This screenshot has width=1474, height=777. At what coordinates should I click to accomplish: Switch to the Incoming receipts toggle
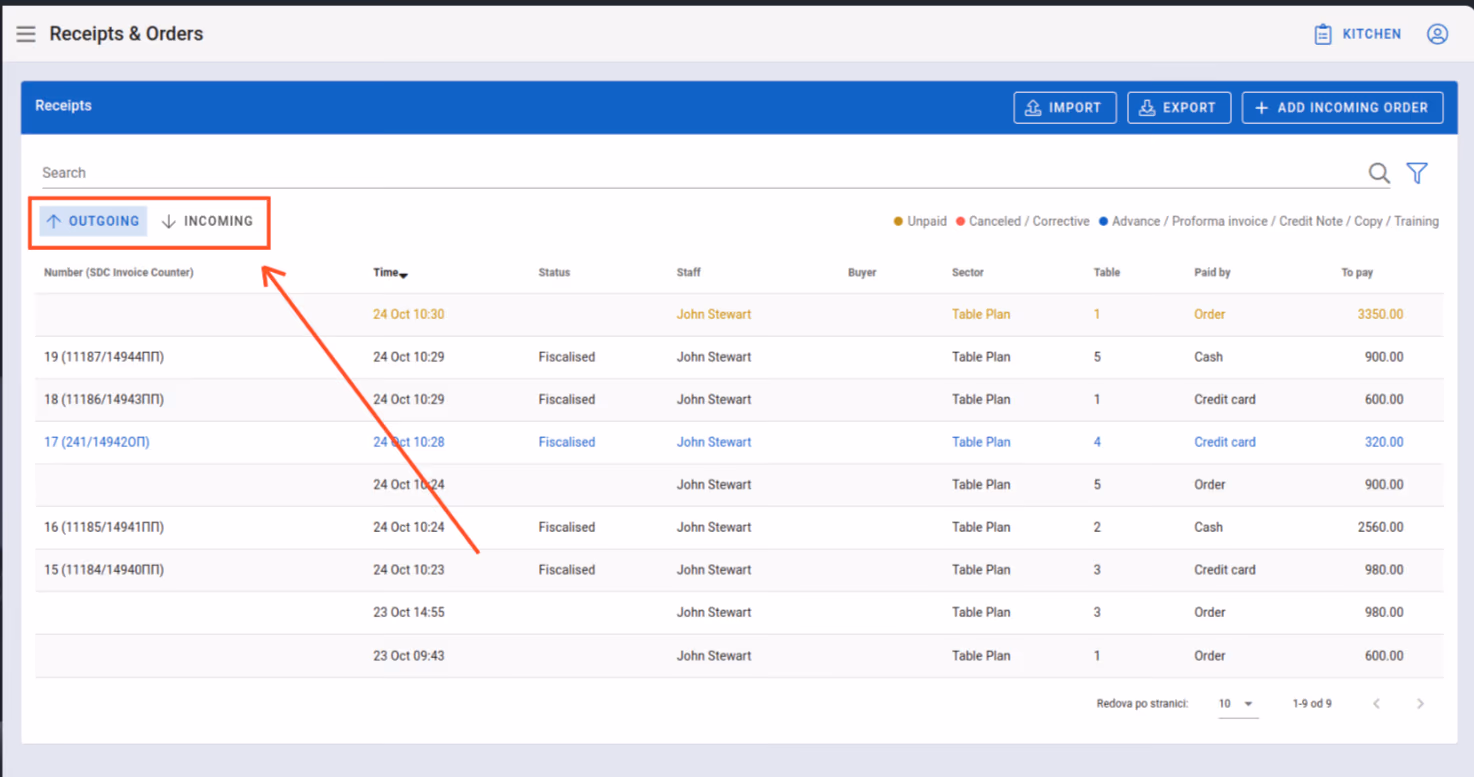point(207,221)
